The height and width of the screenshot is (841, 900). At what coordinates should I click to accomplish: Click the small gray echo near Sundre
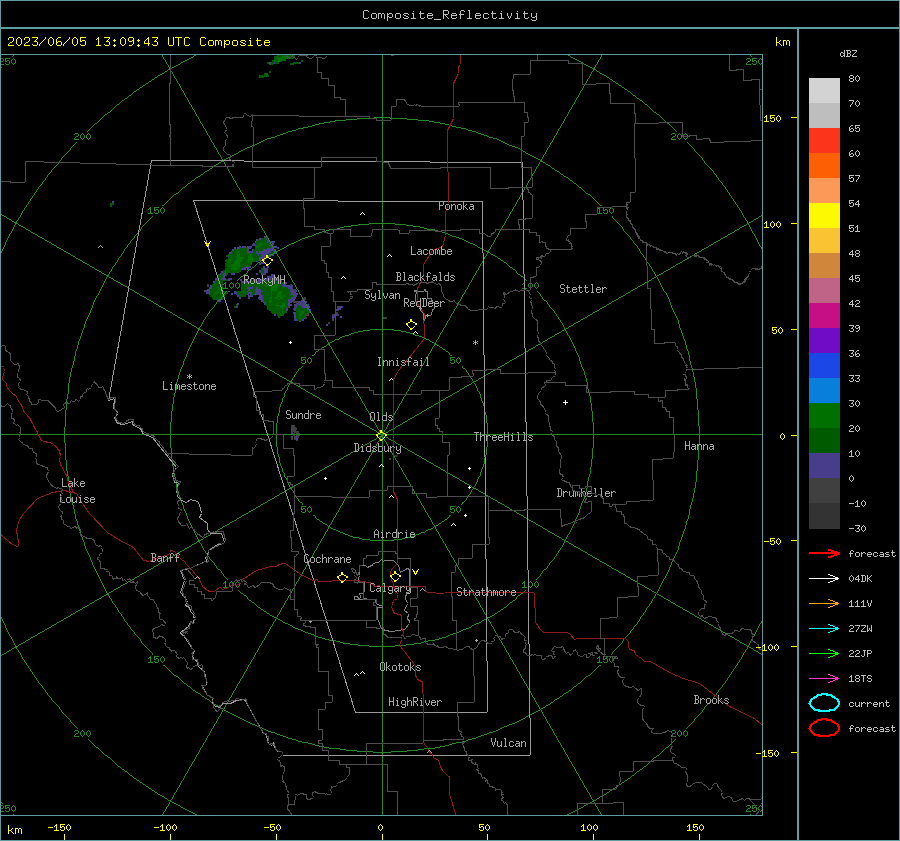coord(295,432)
